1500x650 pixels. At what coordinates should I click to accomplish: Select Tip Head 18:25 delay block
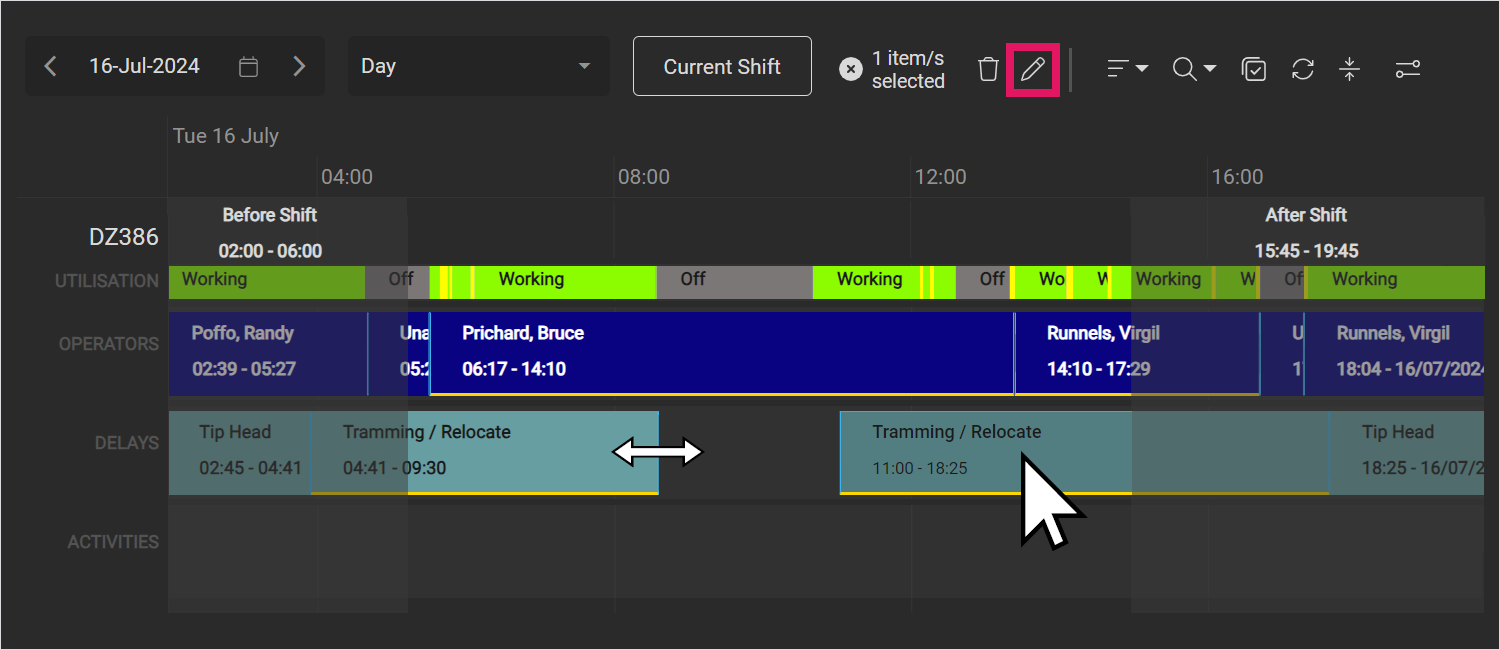(x=1406, y=452)
